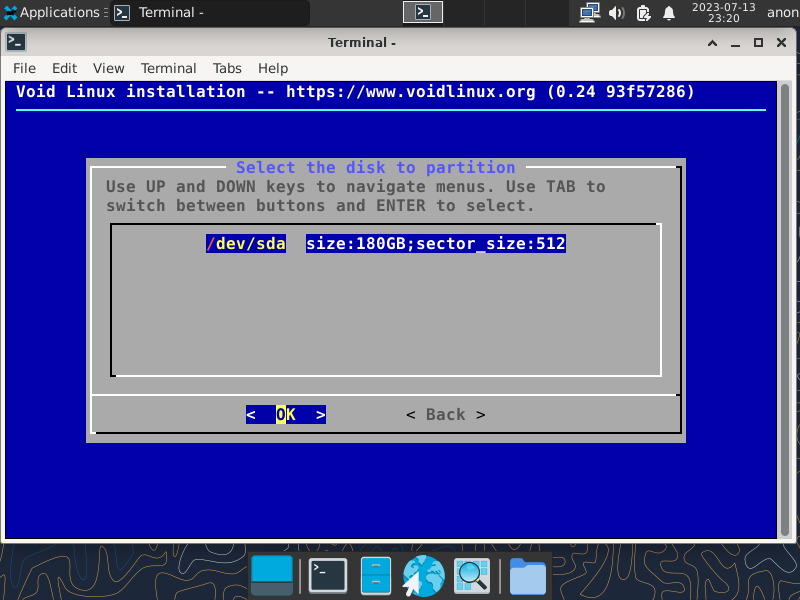Launch Terminal Emulator from the dock
This screenshot has width=800, height=600.
tap(328, 576)
